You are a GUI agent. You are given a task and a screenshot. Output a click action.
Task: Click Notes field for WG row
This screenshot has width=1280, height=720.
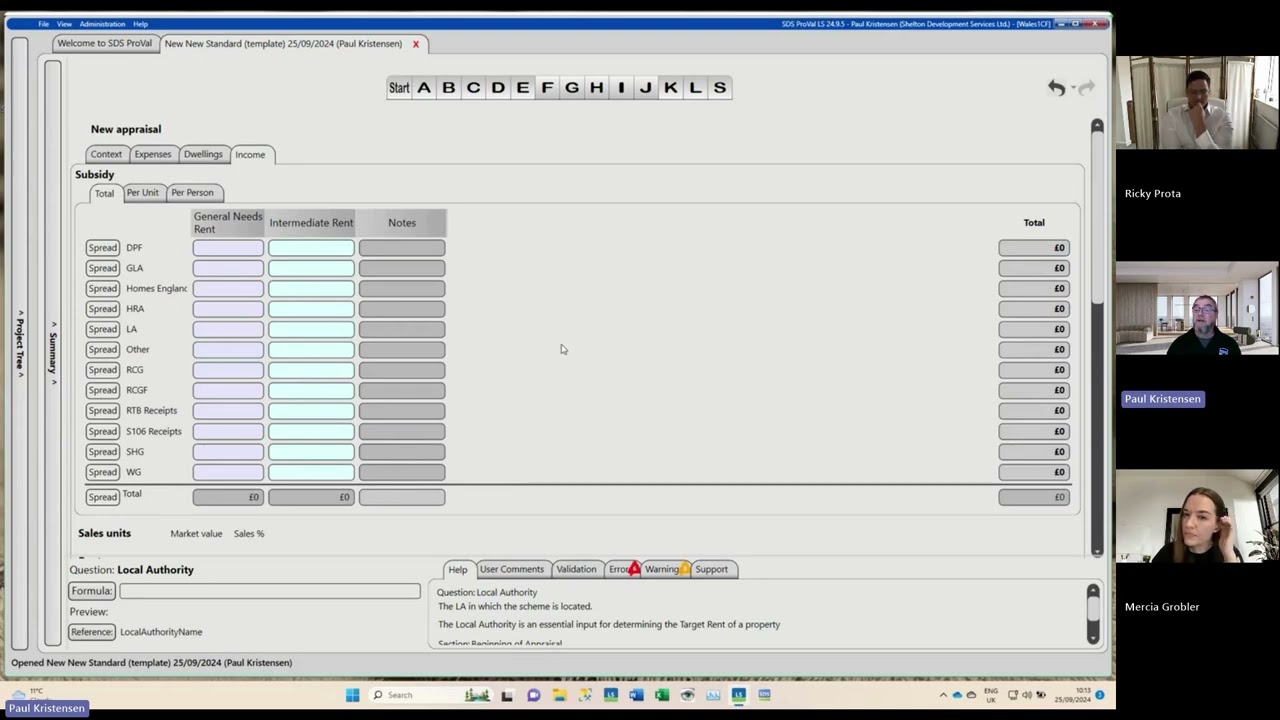click(402, 472)
